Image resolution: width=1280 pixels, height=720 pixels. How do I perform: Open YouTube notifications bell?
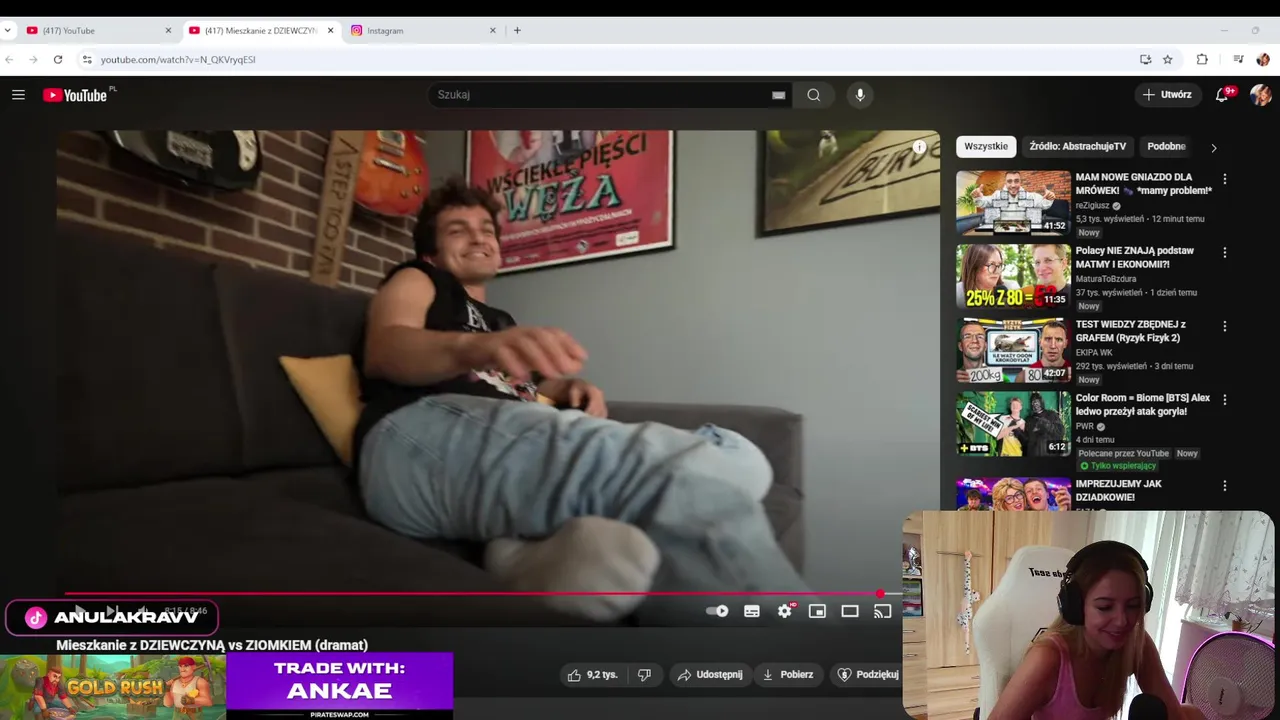click(1222, 95)
